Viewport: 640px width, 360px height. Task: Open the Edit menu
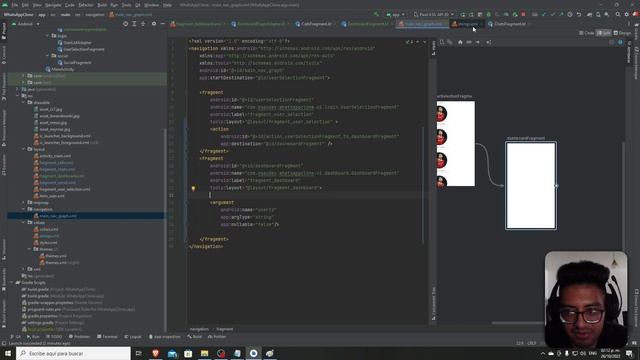[x=25, y=5]
